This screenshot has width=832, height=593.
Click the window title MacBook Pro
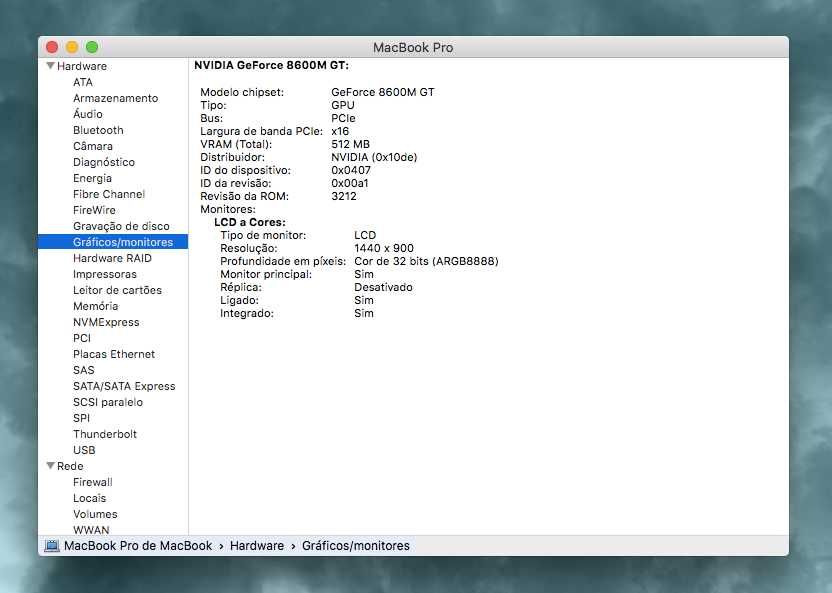(x=413, y=47)
